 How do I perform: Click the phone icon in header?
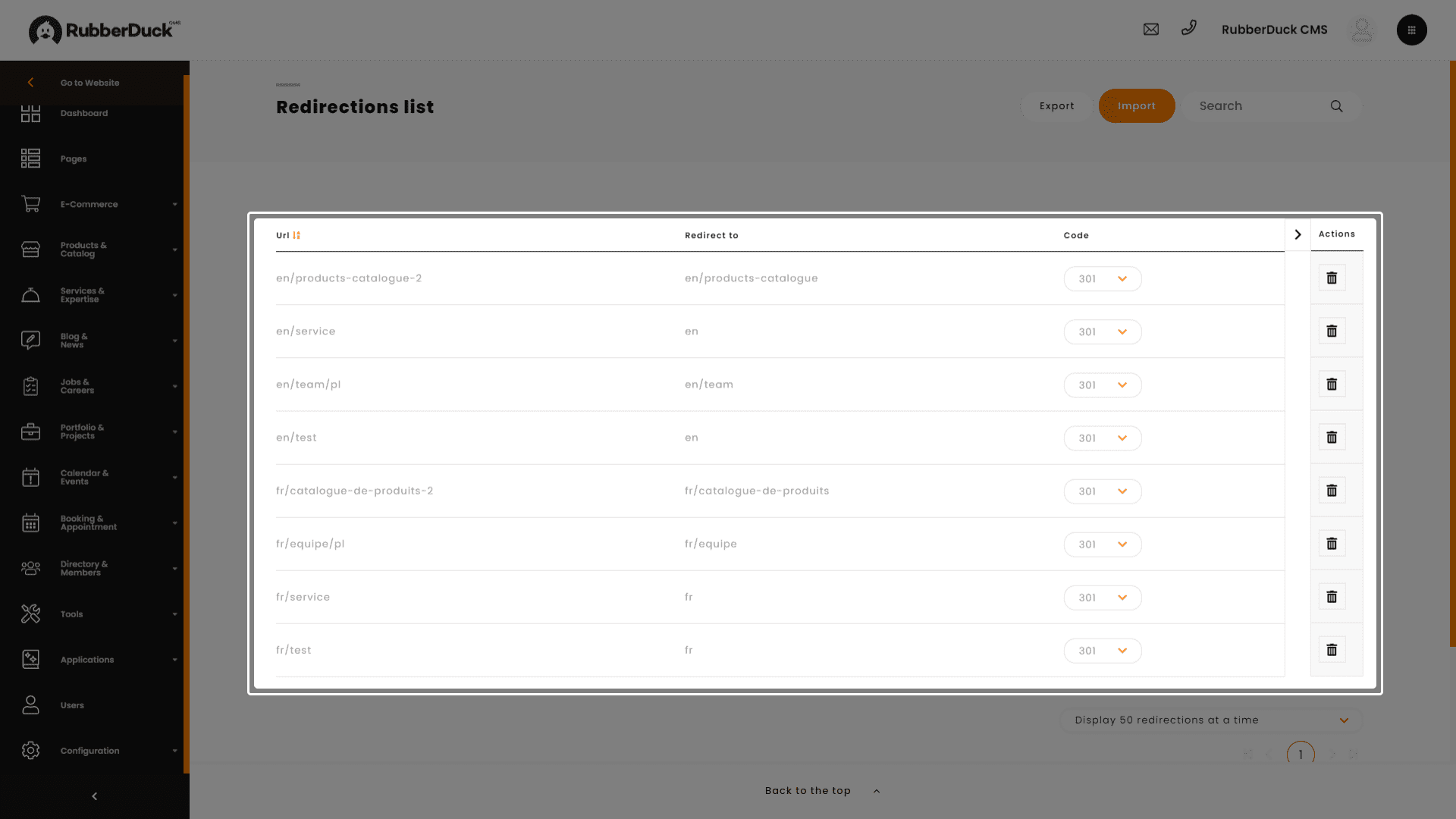[1188, 28]
